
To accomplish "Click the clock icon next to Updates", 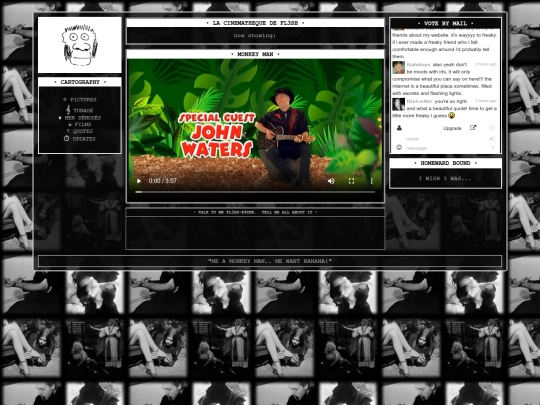I will pyautogui.click(x=66, y=138).
